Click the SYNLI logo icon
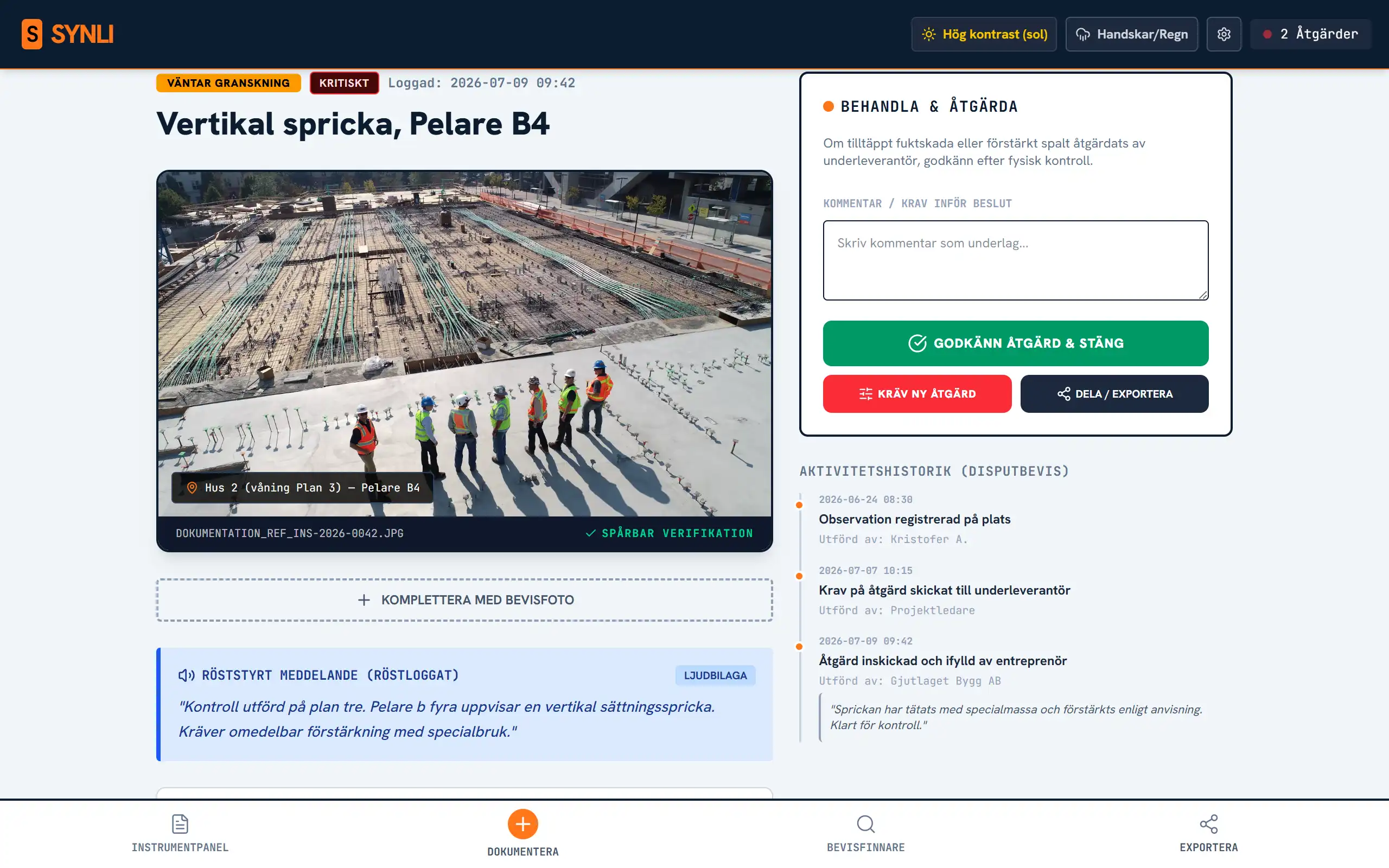 click(31, 34)
